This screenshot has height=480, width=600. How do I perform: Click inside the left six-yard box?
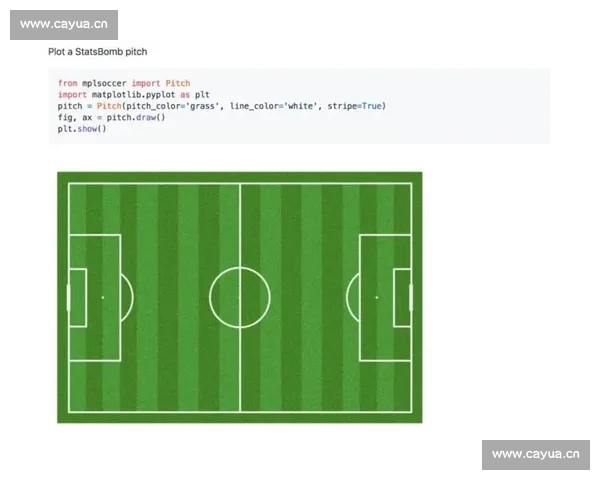[x=78, y=297]
